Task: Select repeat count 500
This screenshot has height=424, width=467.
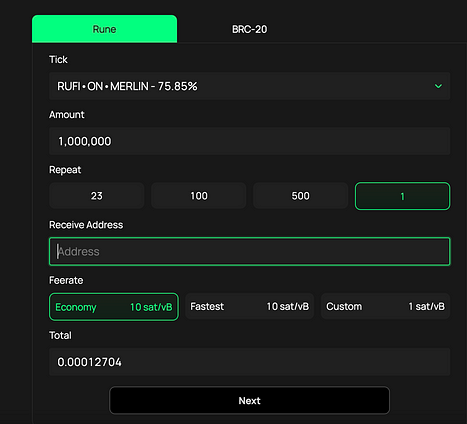Action: click(300, 196)
